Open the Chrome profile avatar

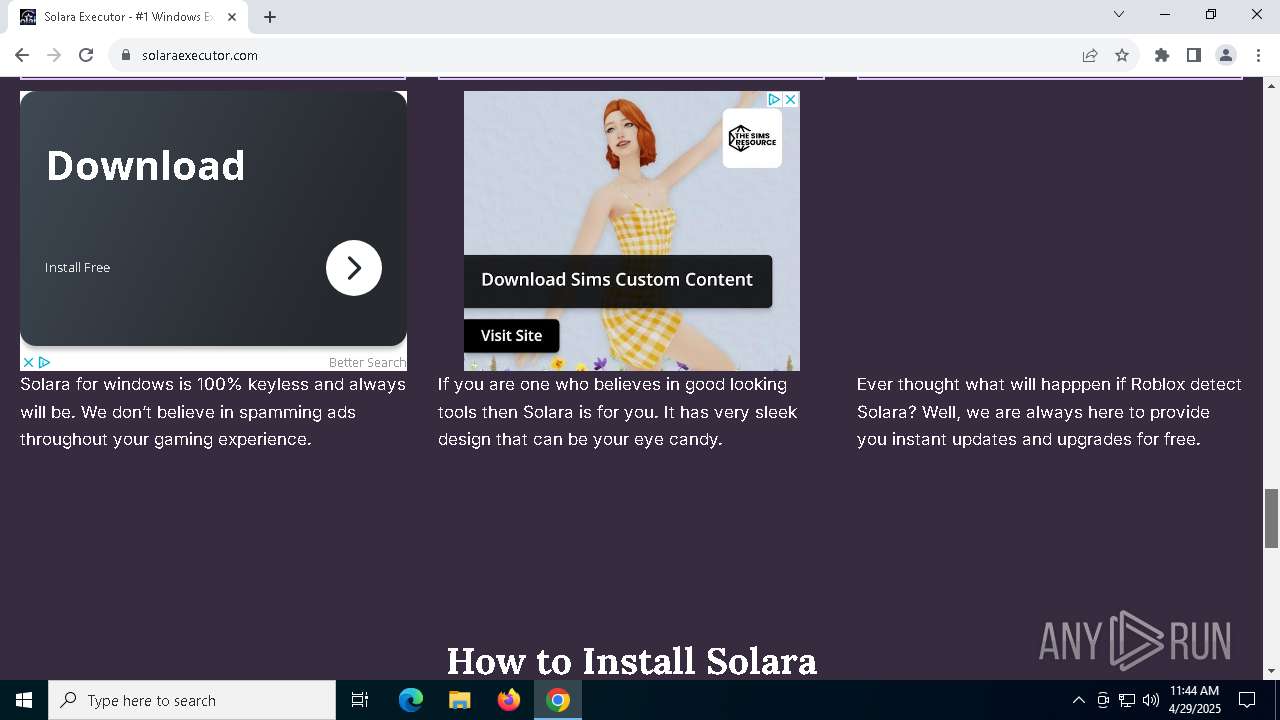click(1226, 55)
